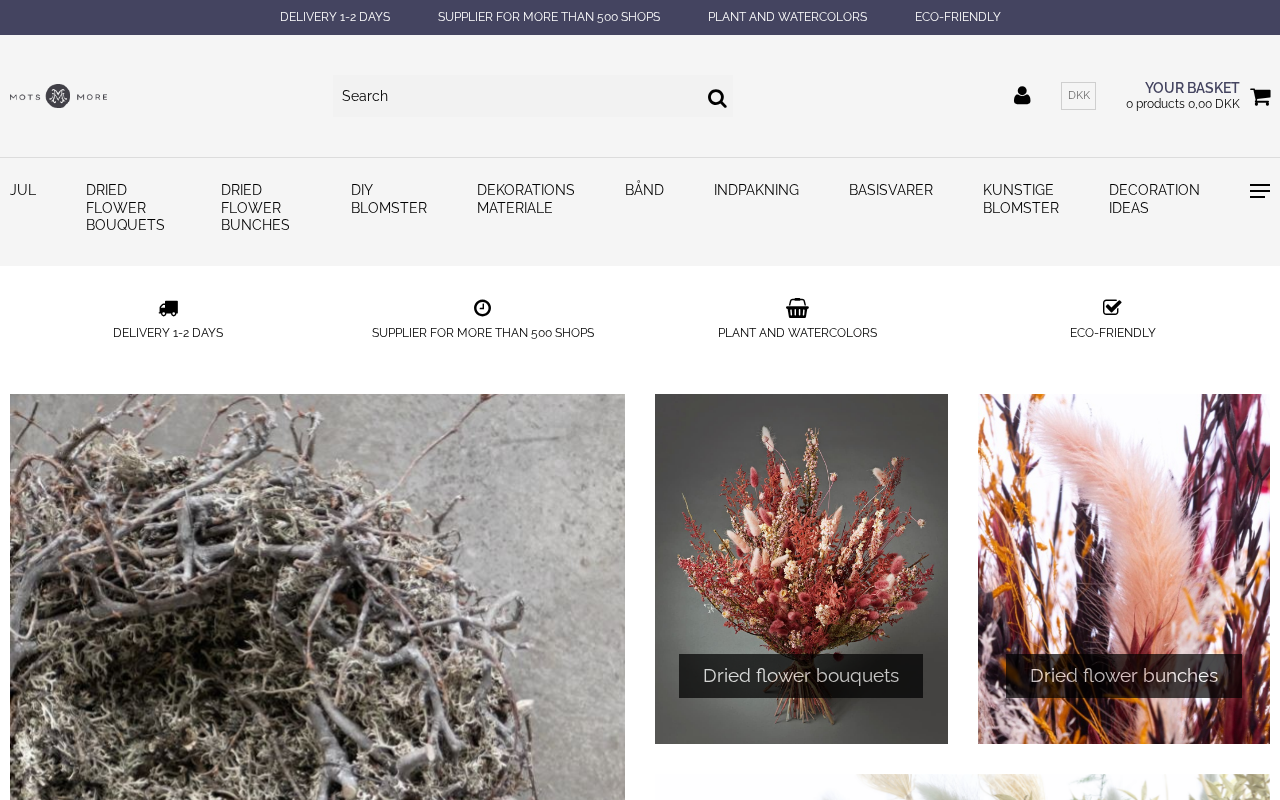Open the Kunstige Blomster menu
The image size is (1280, 800).
click(1020, 199)
